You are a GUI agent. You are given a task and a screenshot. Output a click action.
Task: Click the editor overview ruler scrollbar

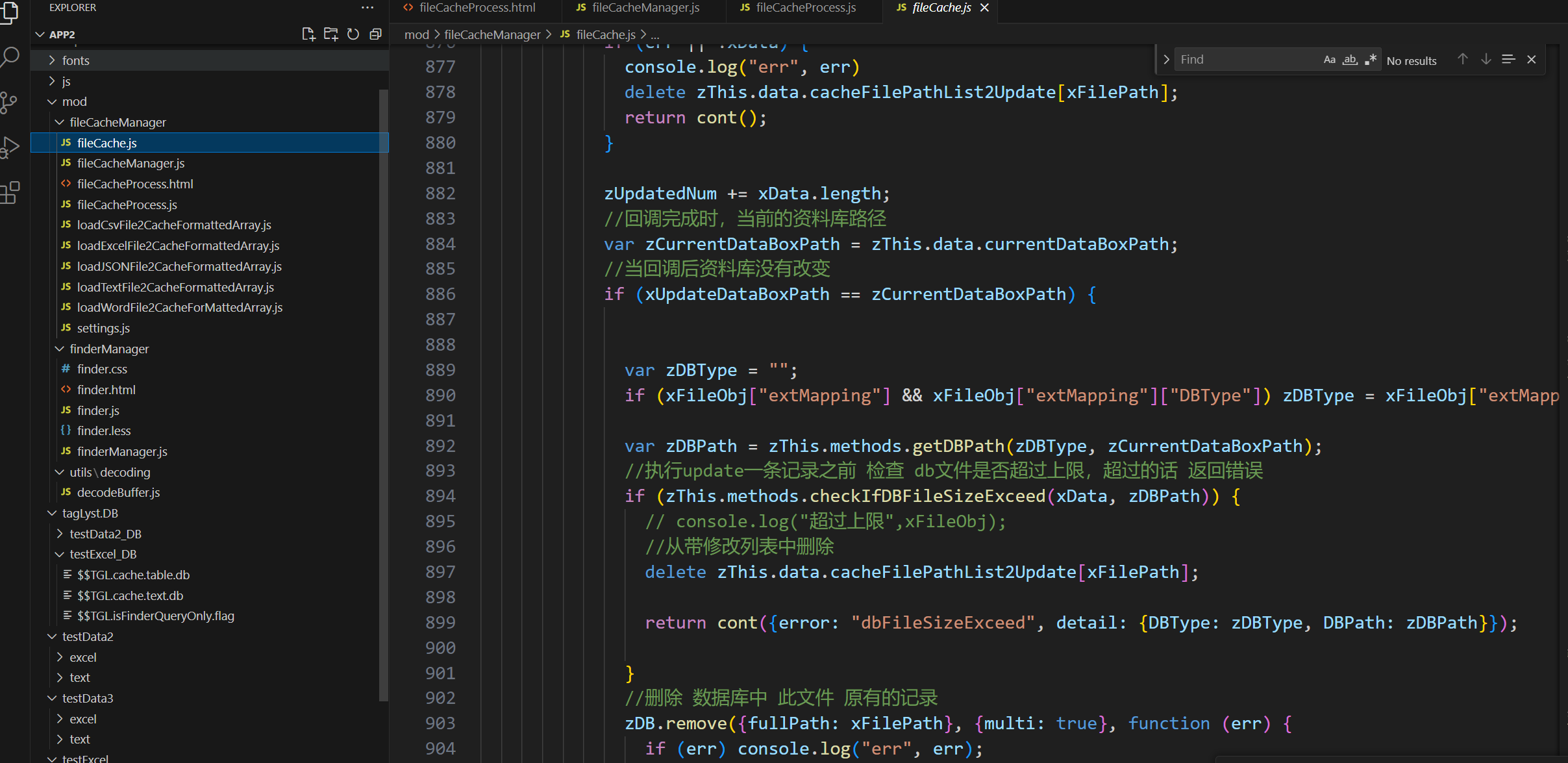tap(1563, 403)
